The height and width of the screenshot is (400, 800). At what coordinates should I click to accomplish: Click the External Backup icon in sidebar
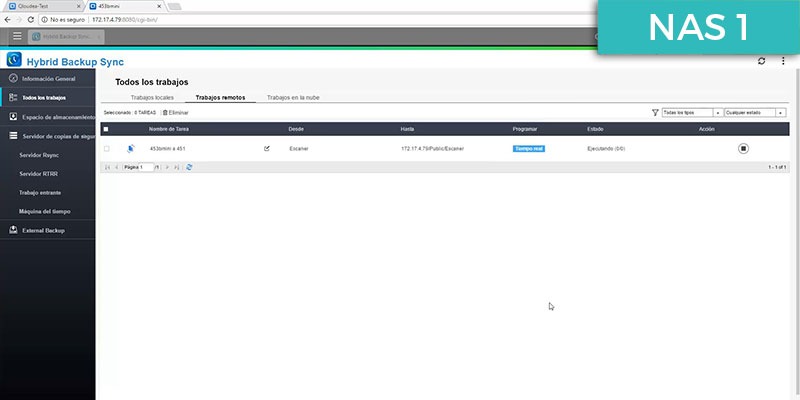pos(13,230)
